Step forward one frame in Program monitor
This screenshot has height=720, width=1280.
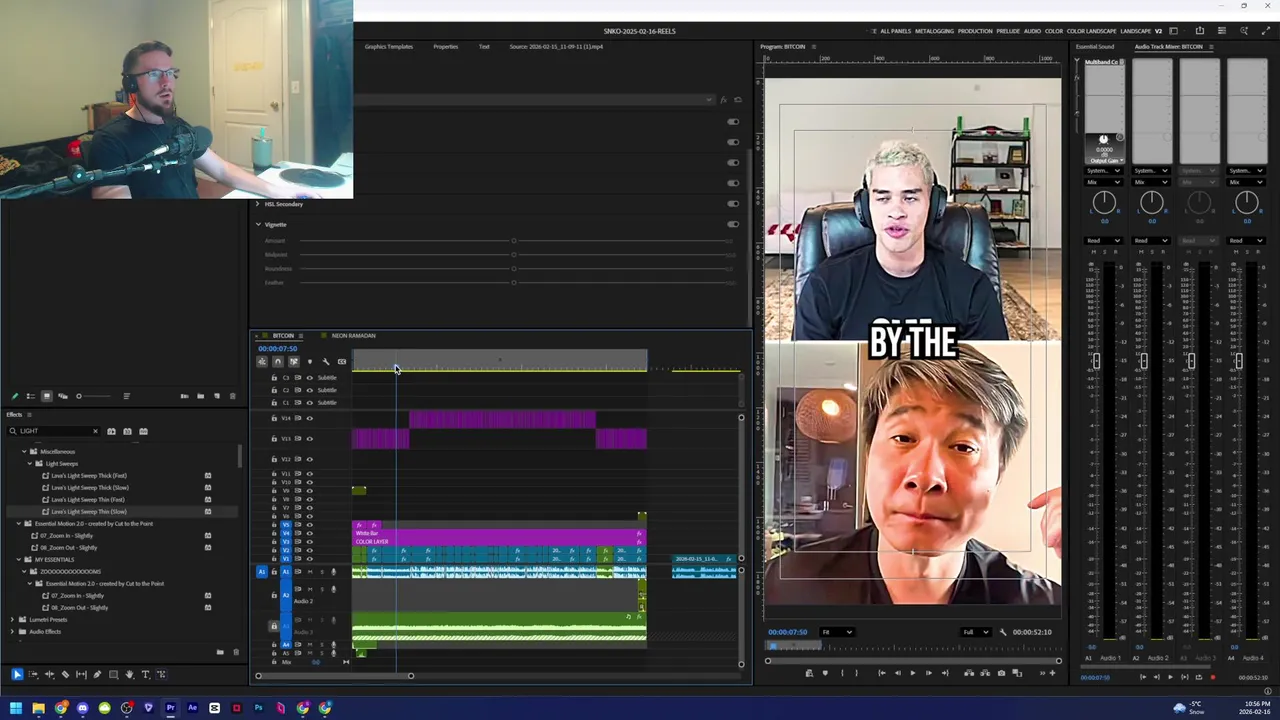(x=928, y=673)
